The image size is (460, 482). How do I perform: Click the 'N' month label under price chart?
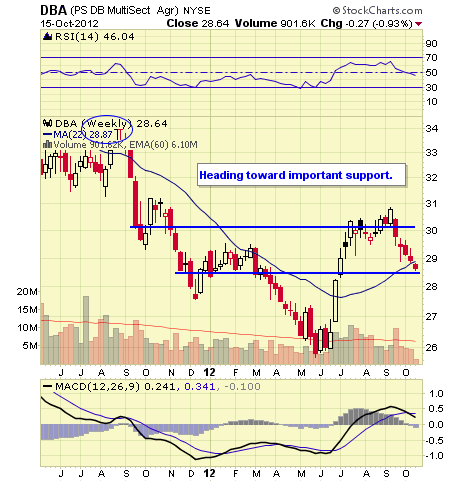[171, 372]
